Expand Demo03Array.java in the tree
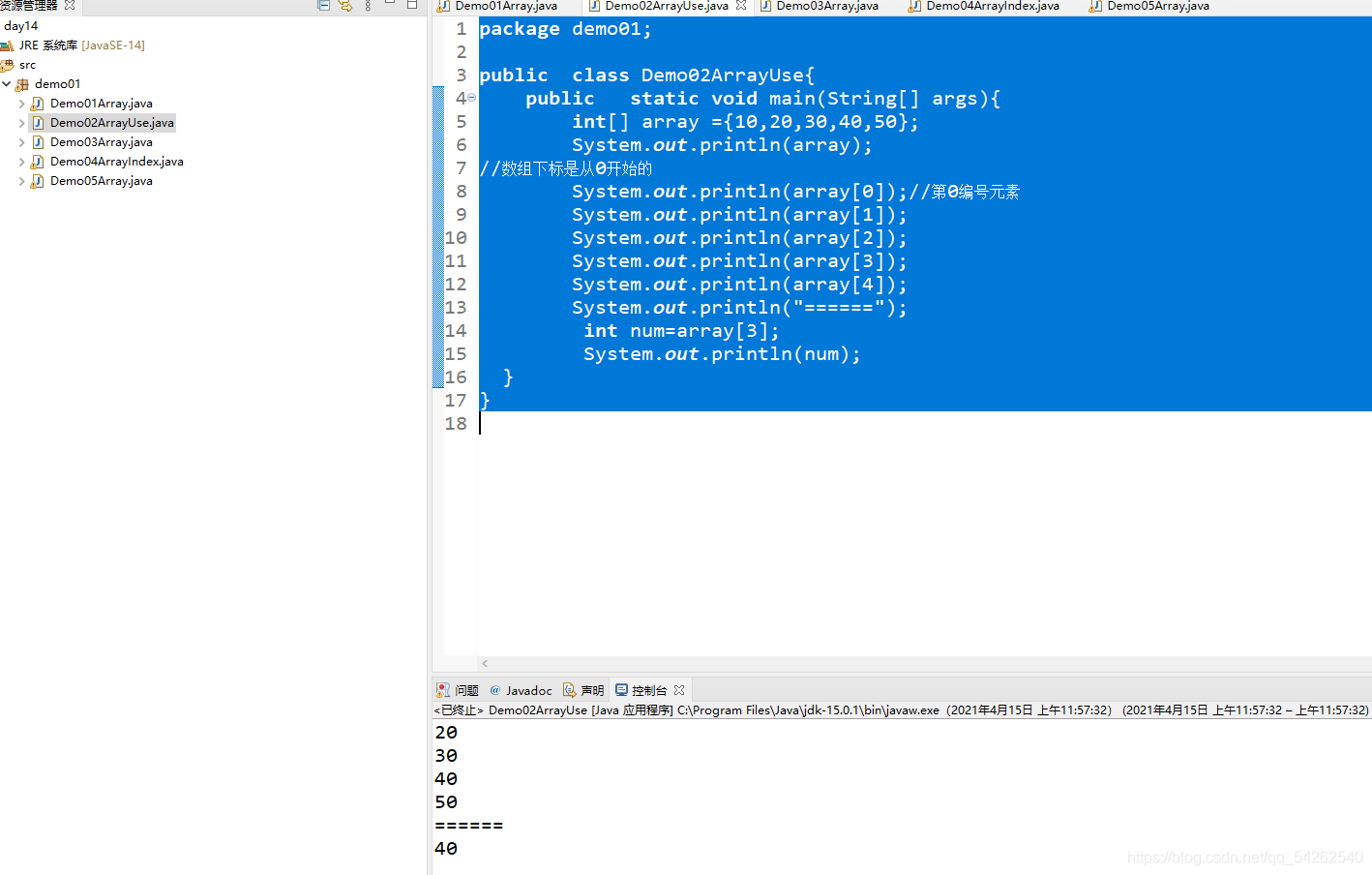This screenshot has height=875, width=1372. (22, 142)
